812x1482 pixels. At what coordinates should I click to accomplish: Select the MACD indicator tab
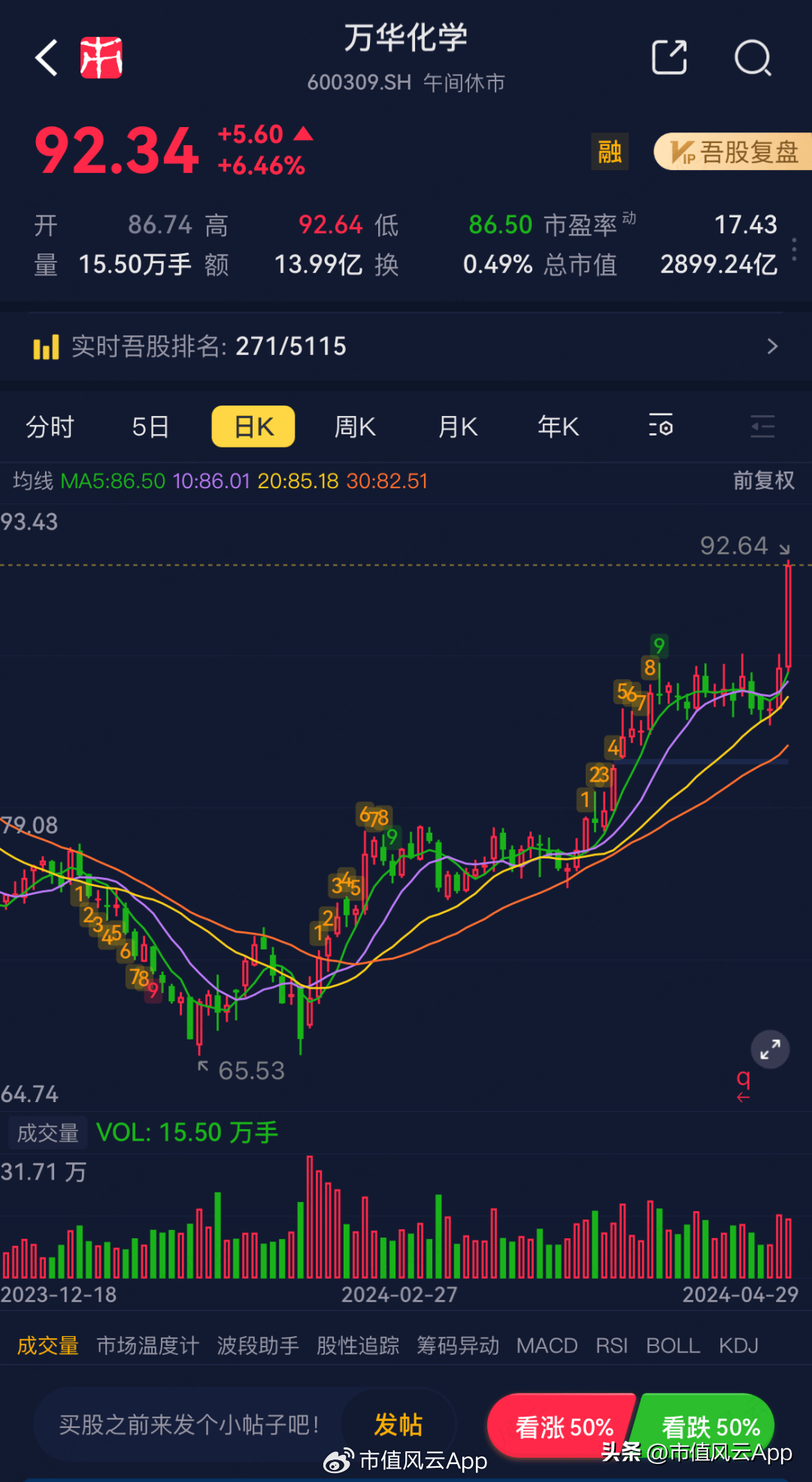pyautogui.click(x=547, y=1345)
